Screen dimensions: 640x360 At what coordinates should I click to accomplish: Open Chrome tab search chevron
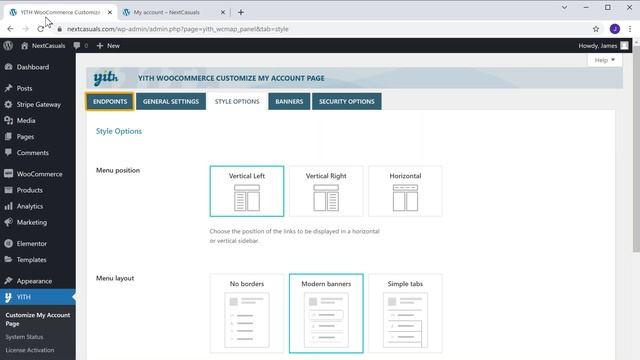564,7
